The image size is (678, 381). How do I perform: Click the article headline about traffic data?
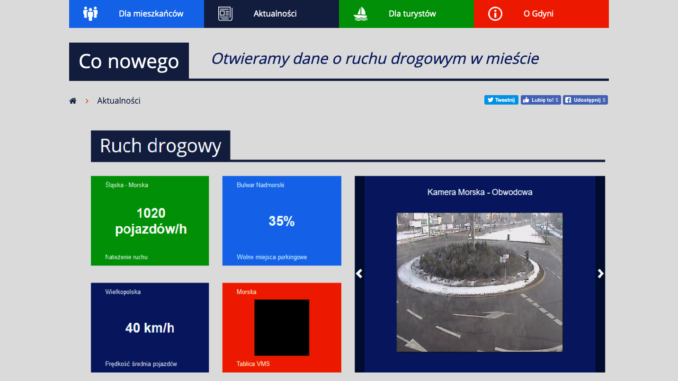point(375,58)
